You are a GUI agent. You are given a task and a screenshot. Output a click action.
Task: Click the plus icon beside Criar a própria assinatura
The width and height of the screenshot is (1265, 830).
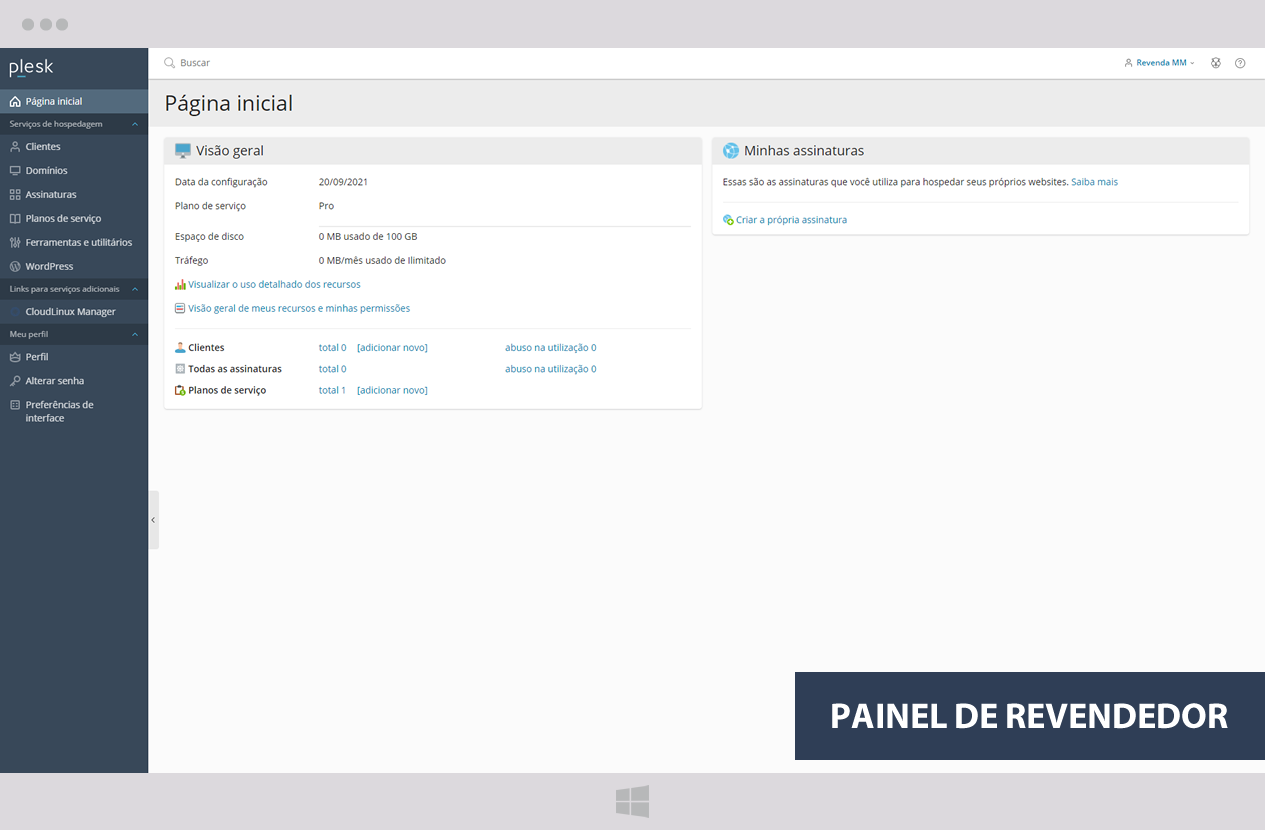pos(728,220)
